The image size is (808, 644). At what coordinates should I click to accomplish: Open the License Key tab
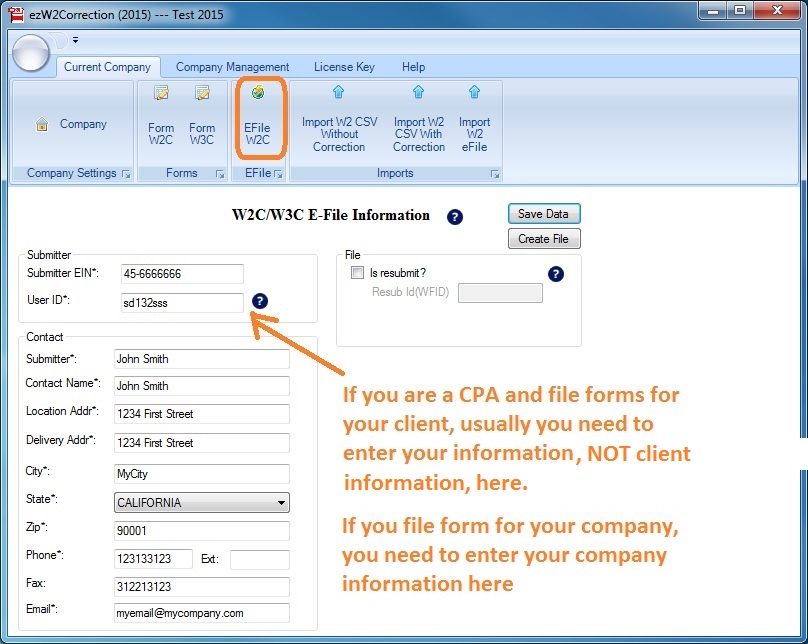344,67
